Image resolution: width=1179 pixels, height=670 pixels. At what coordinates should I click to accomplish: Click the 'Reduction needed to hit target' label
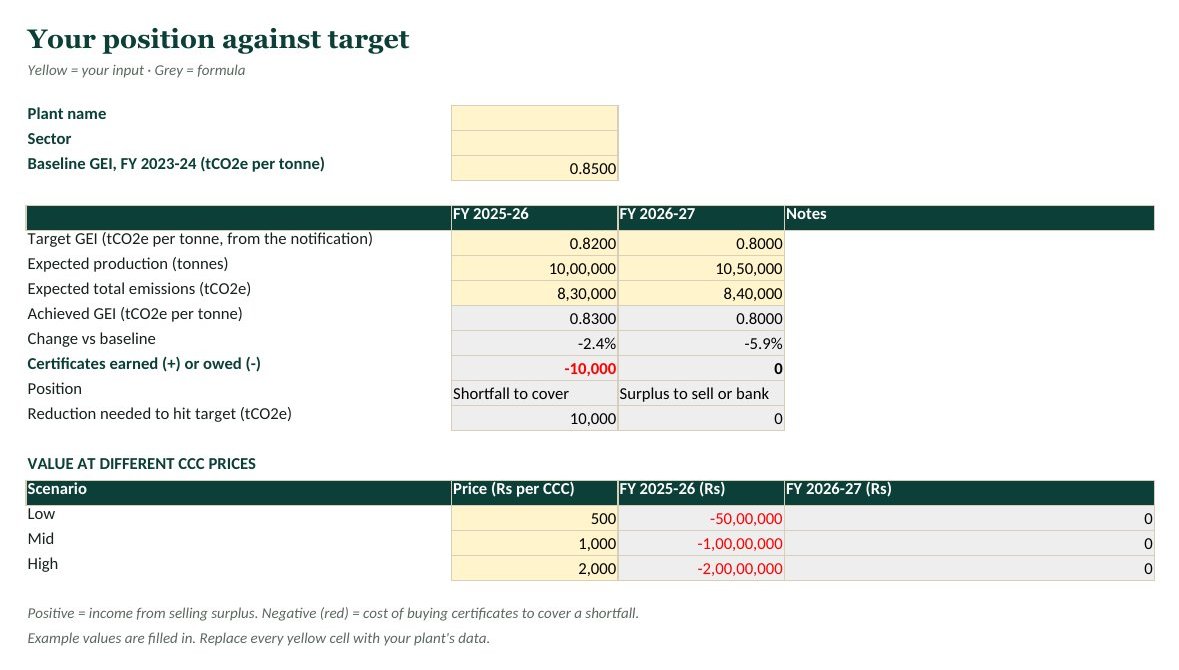[159, 414]
